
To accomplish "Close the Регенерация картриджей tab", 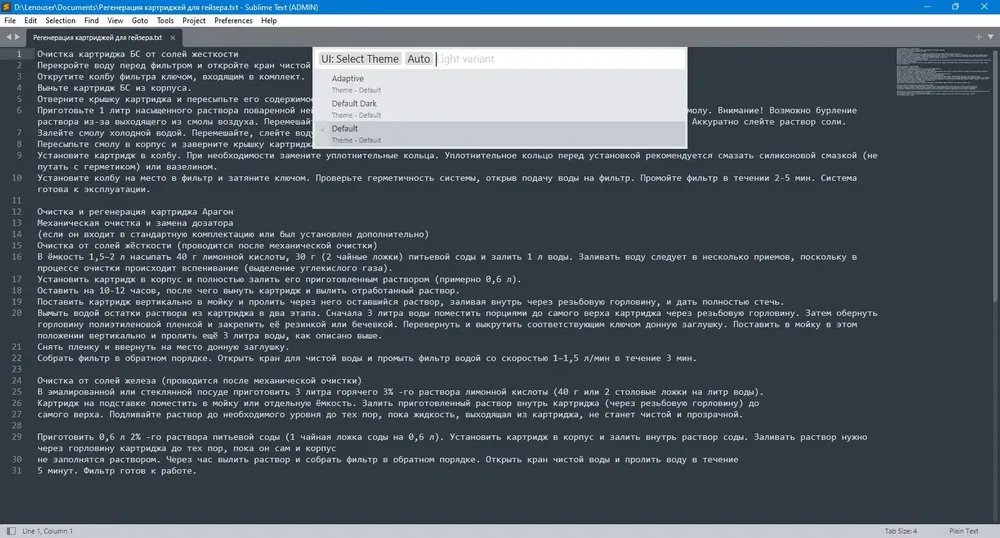I will click(172, 38).
